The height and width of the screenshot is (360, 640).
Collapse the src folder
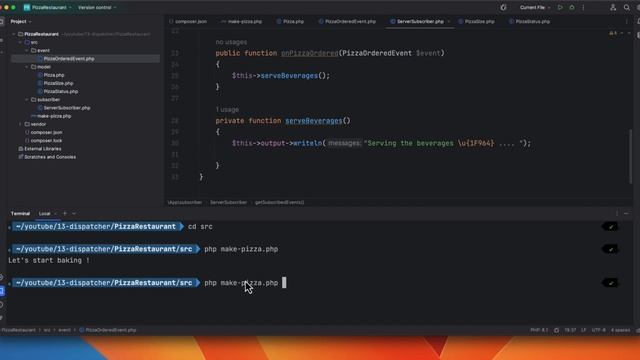click(x=20, y=42)
